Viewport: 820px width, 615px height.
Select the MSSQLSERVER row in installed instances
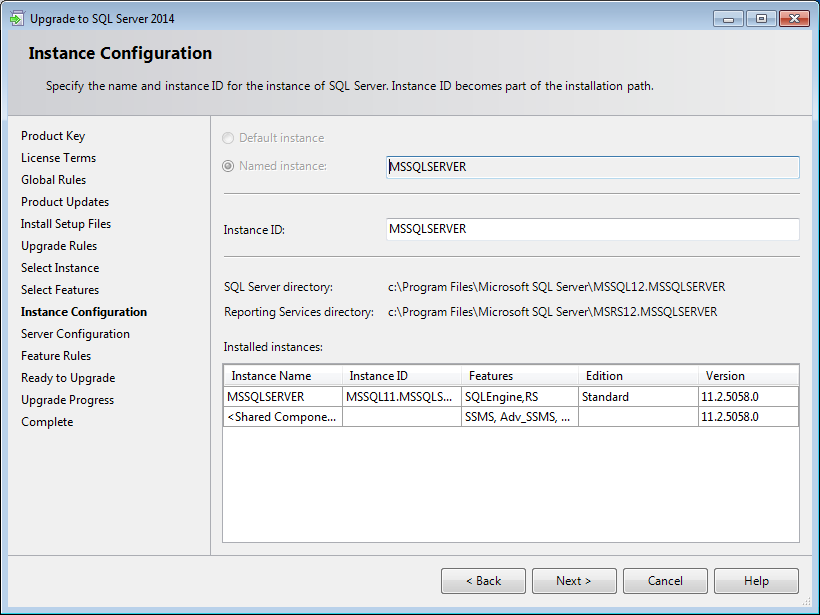tap(511, 396)
